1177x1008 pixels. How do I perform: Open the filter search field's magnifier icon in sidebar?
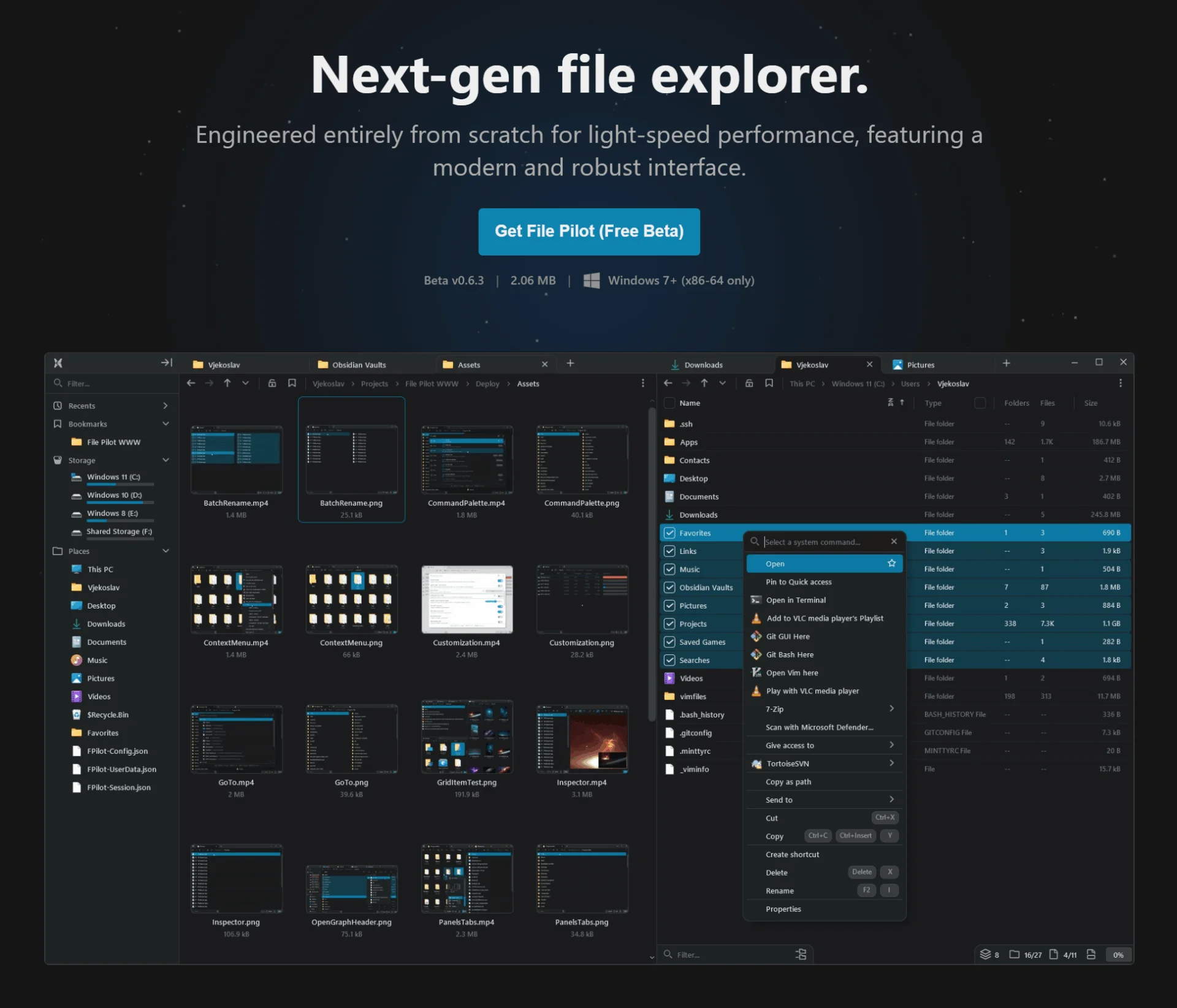[58, 383]
